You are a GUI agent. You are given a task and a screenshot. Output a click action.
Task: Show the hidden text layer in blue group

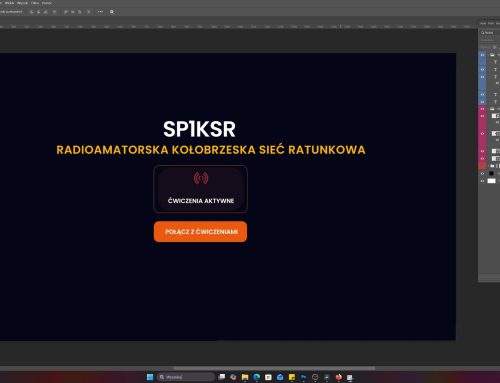pyautogui.click(x=482, y=62)
